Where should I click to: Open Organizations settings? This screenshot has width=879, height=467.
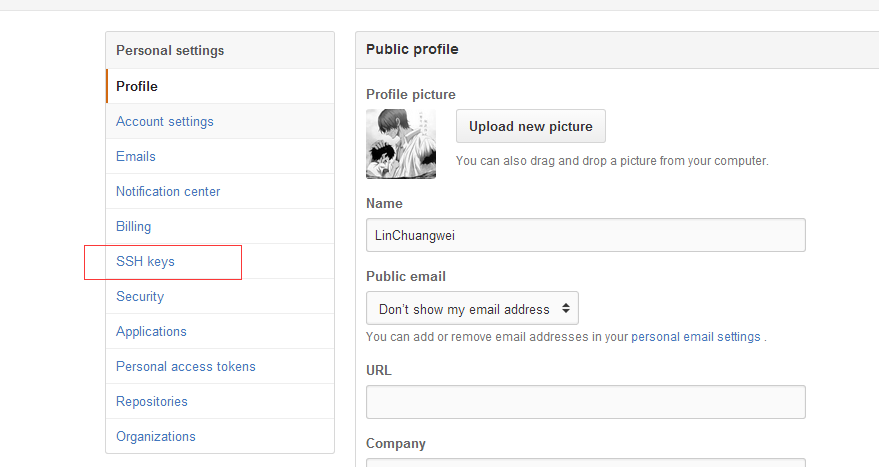(x=220, y=436)
